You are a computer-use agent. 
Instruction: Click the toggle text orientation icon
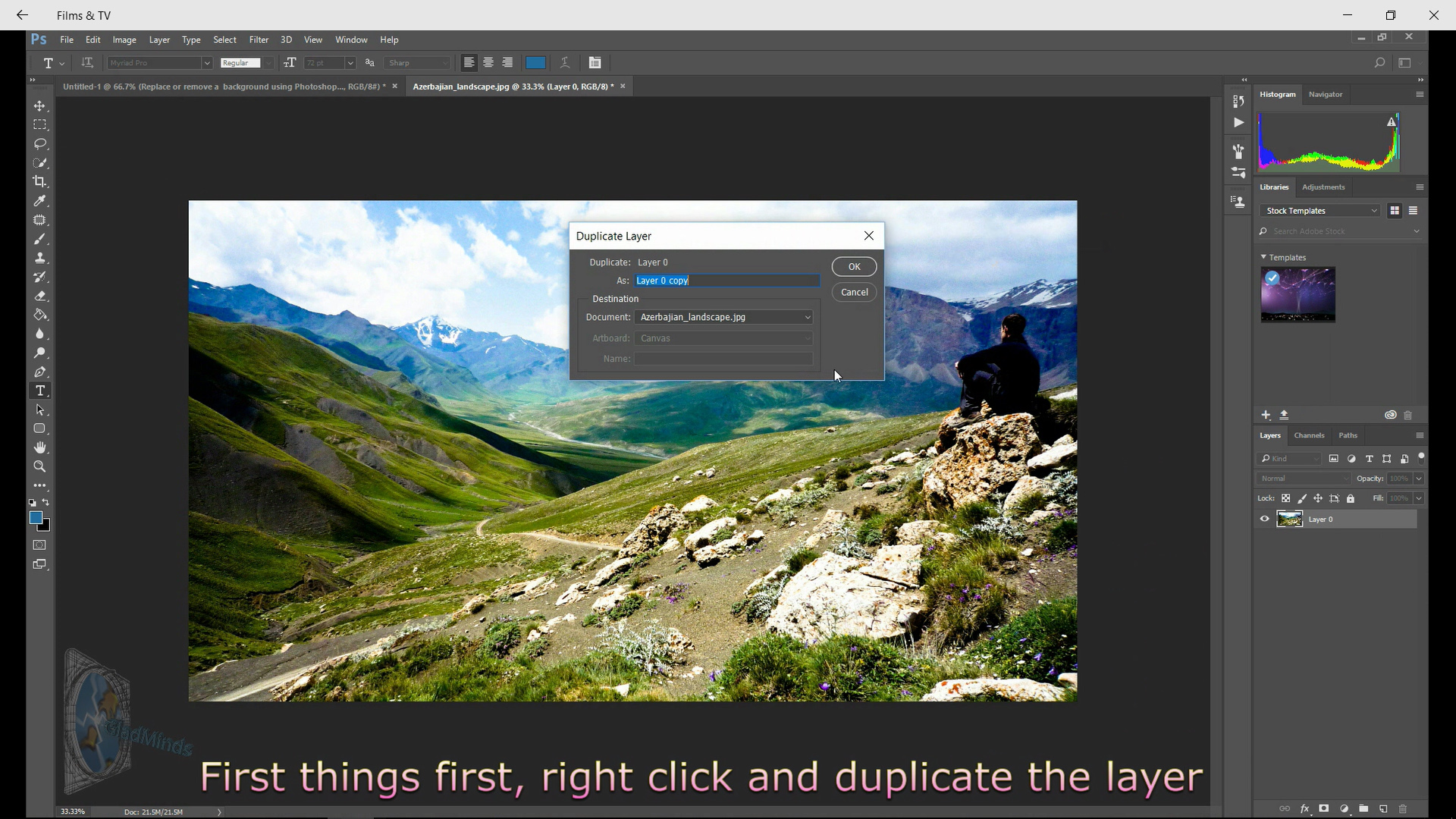[x=87, y=63]
